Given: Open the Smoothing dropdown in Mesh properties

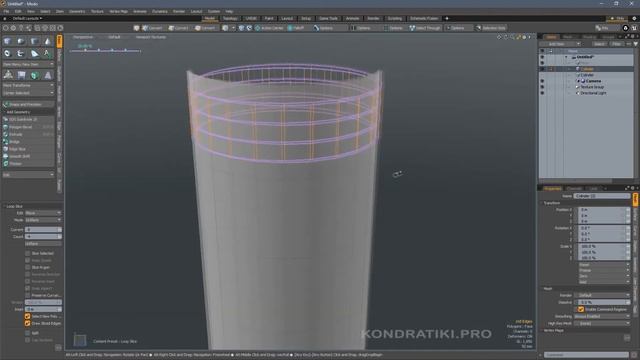Looking at the screenshot, I should (602, 316).
